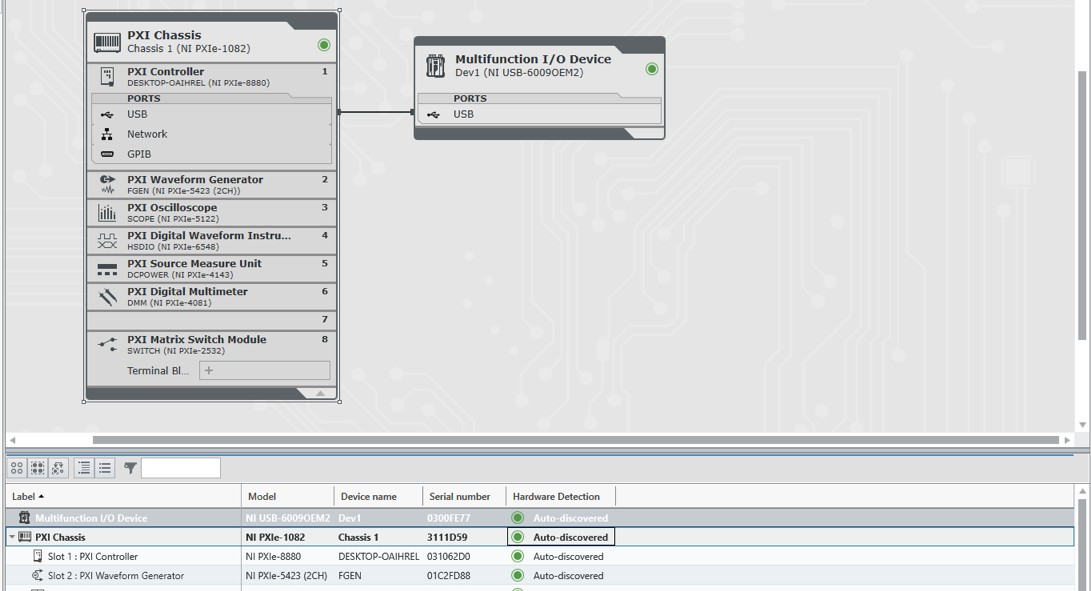Add a terminal block with the plus field
The image size is (1091, 591).
tap(264, 370)
